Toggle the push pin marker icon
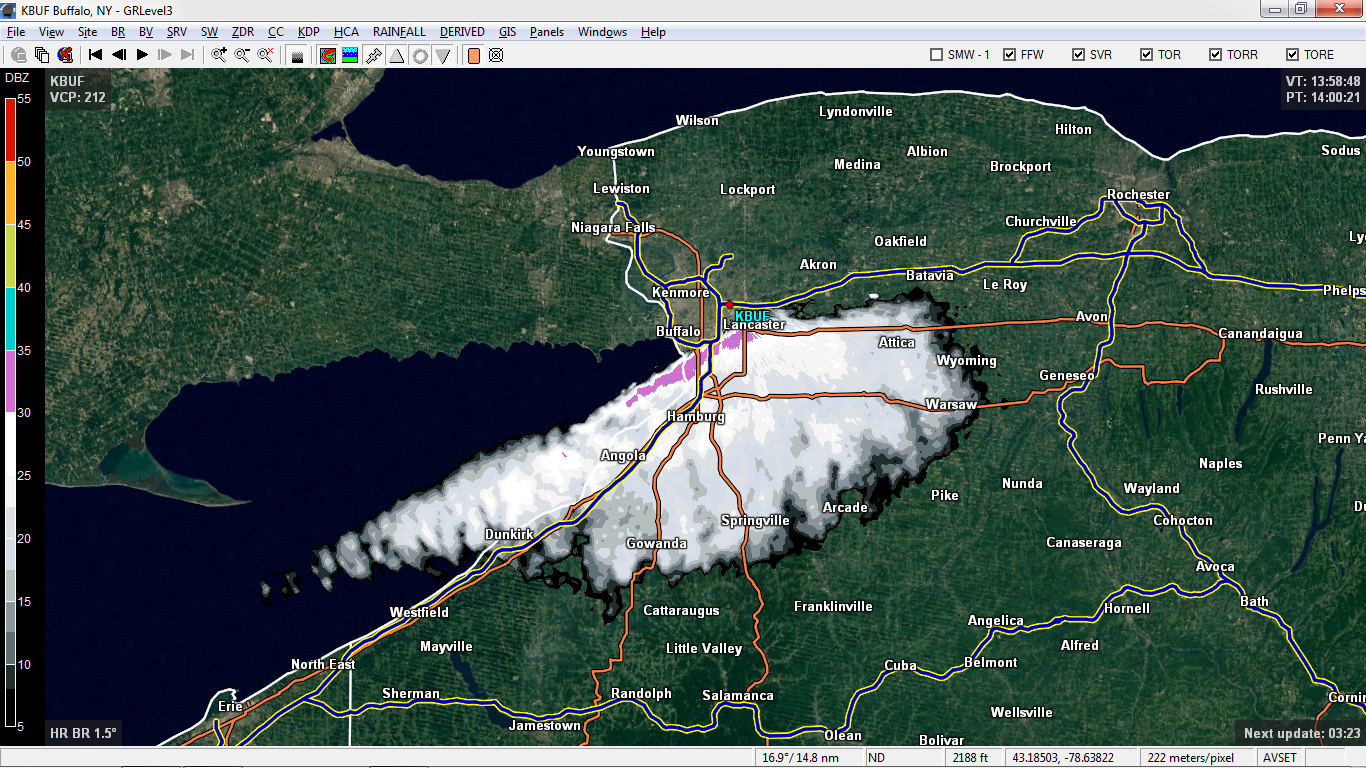 373,55
